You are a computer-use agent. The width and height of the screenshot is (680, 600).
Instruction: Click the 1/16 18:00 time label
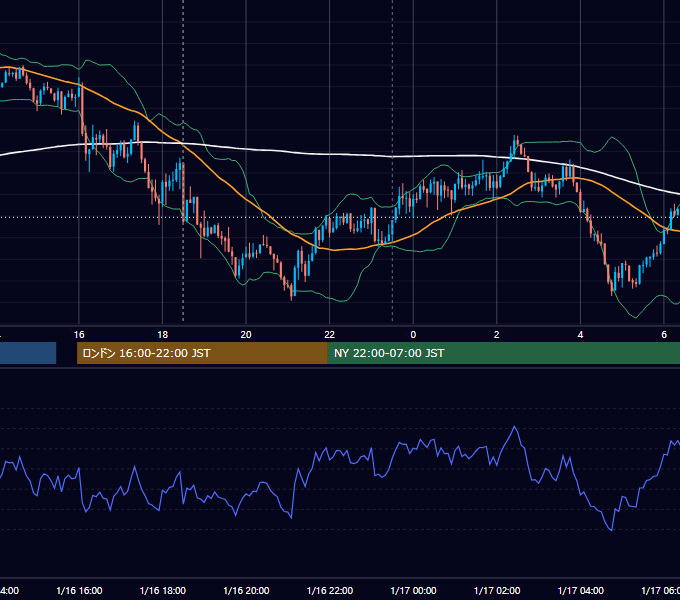coord(163,590)
